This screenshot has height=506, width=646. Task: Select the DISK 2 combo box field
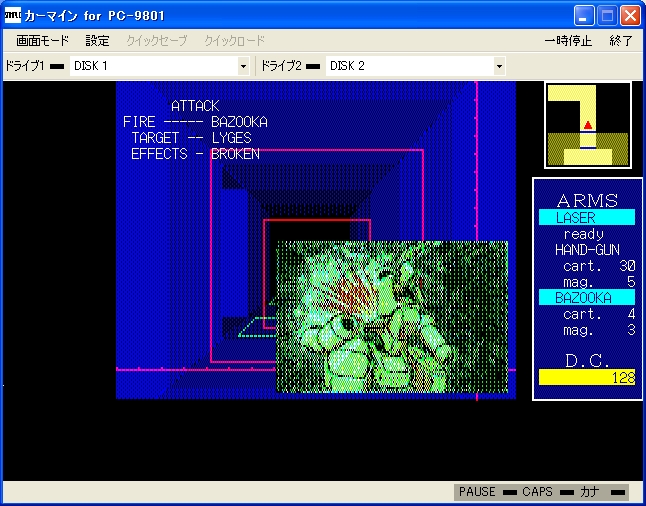(x=416, y=66)
